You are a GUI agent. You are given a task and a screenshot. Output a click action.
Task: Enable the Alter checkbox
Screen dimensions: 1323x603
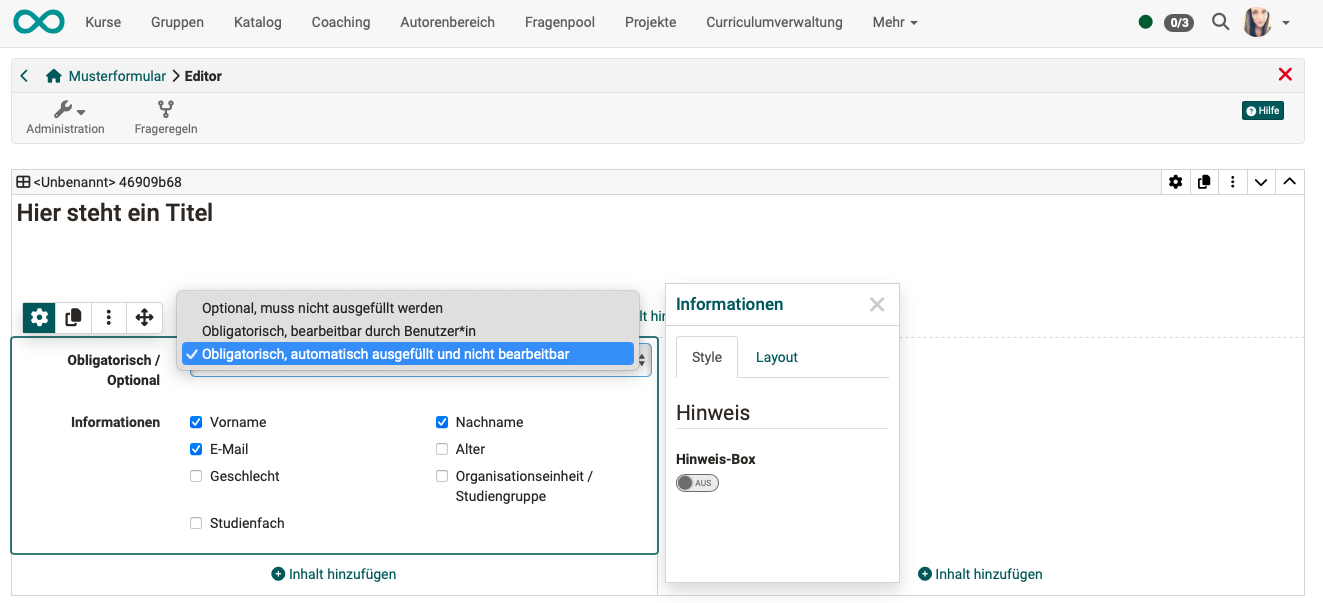tap(442, 449)
